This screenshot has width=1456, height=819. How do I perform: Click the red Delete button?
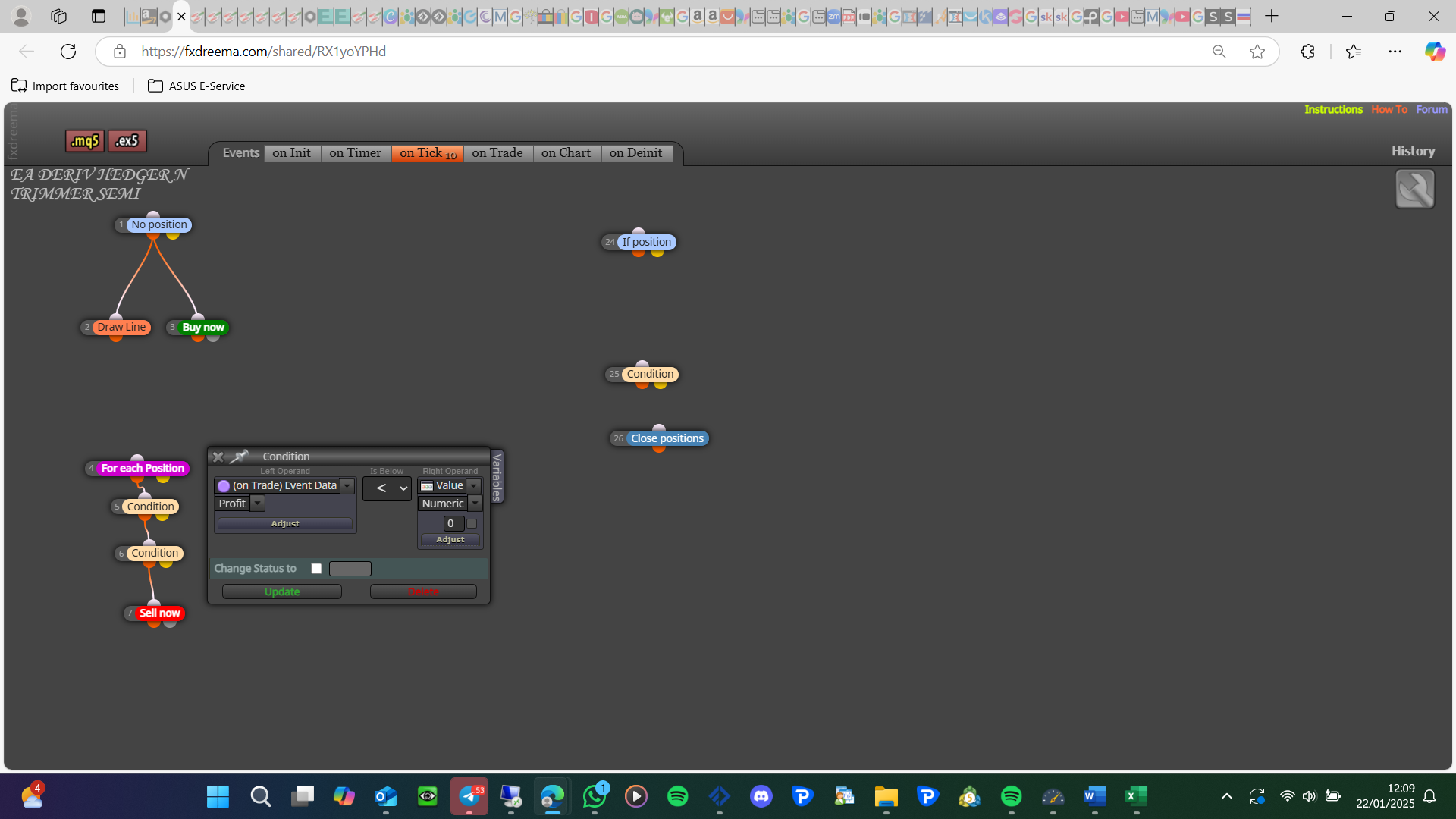click(423, 591)
